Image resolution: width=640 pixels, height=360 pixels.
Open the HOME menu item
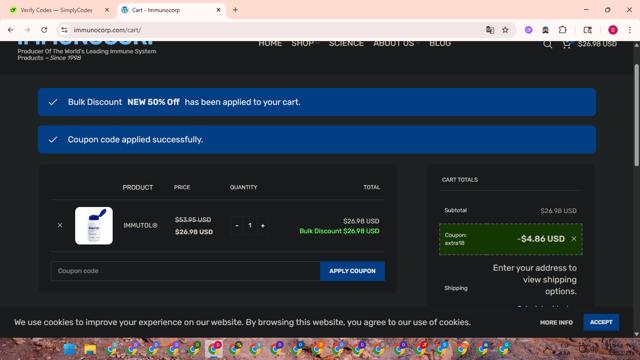pos(270,43)
